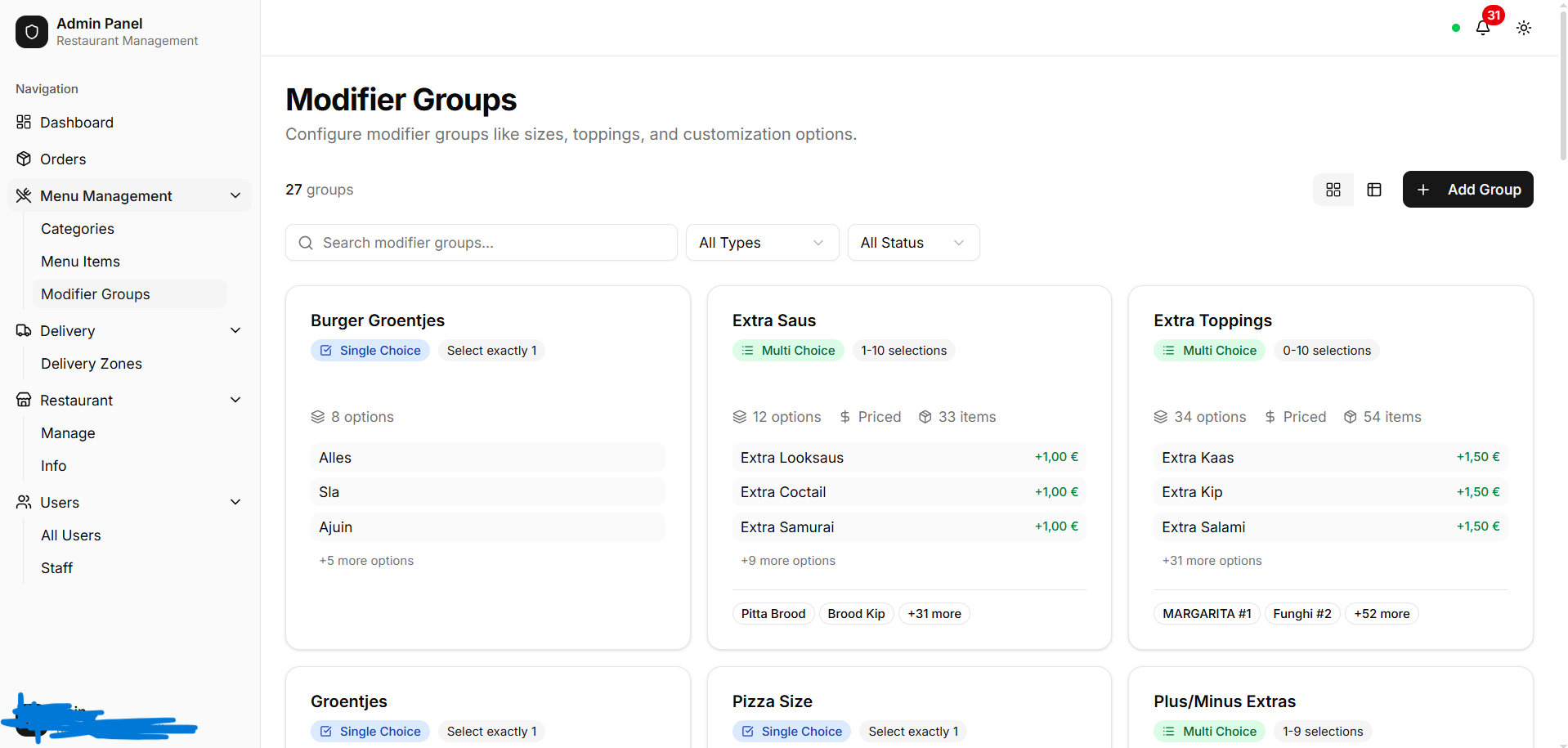1568x748 pixels.
Task: Go to Menu Items page
Action: [x=80, y=262]
